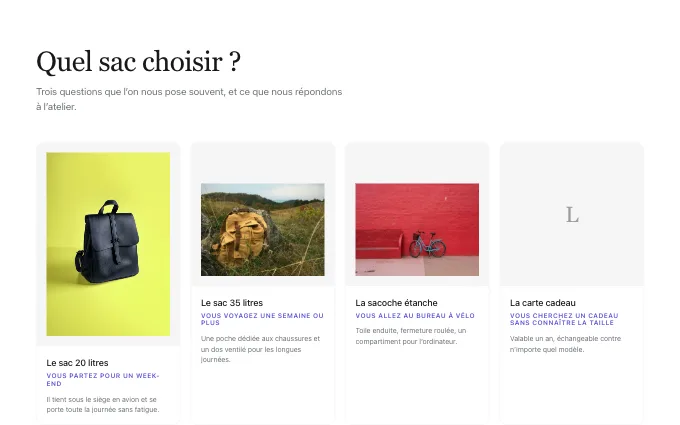Click "Vous partez pour un week-end" label
680x425 pixels.
(103, 379)
